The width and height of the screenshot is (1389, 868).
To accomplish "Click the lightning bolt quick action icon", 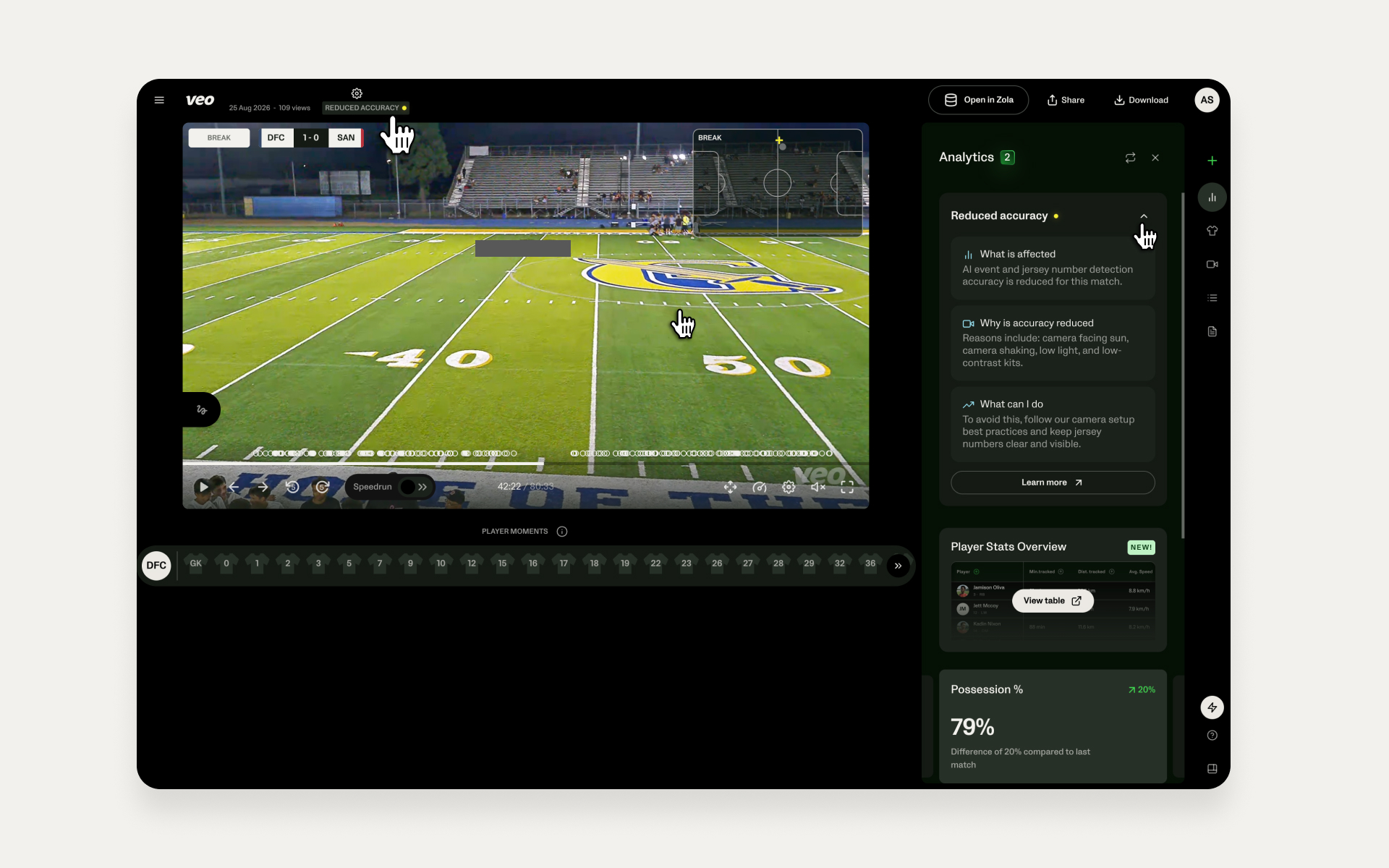I will [1212, 707].
